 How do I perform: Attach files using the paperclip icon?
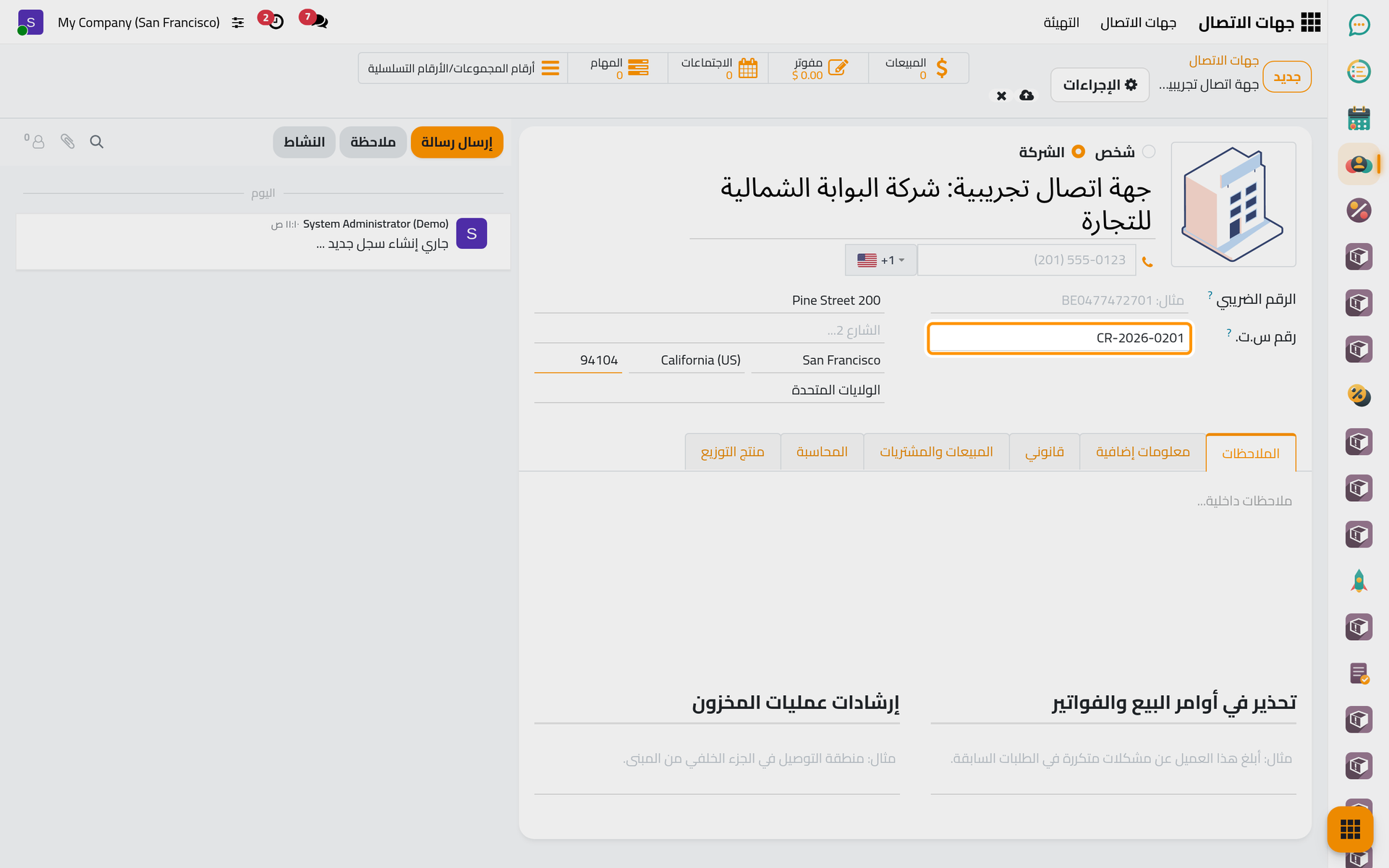coord(67,142)
